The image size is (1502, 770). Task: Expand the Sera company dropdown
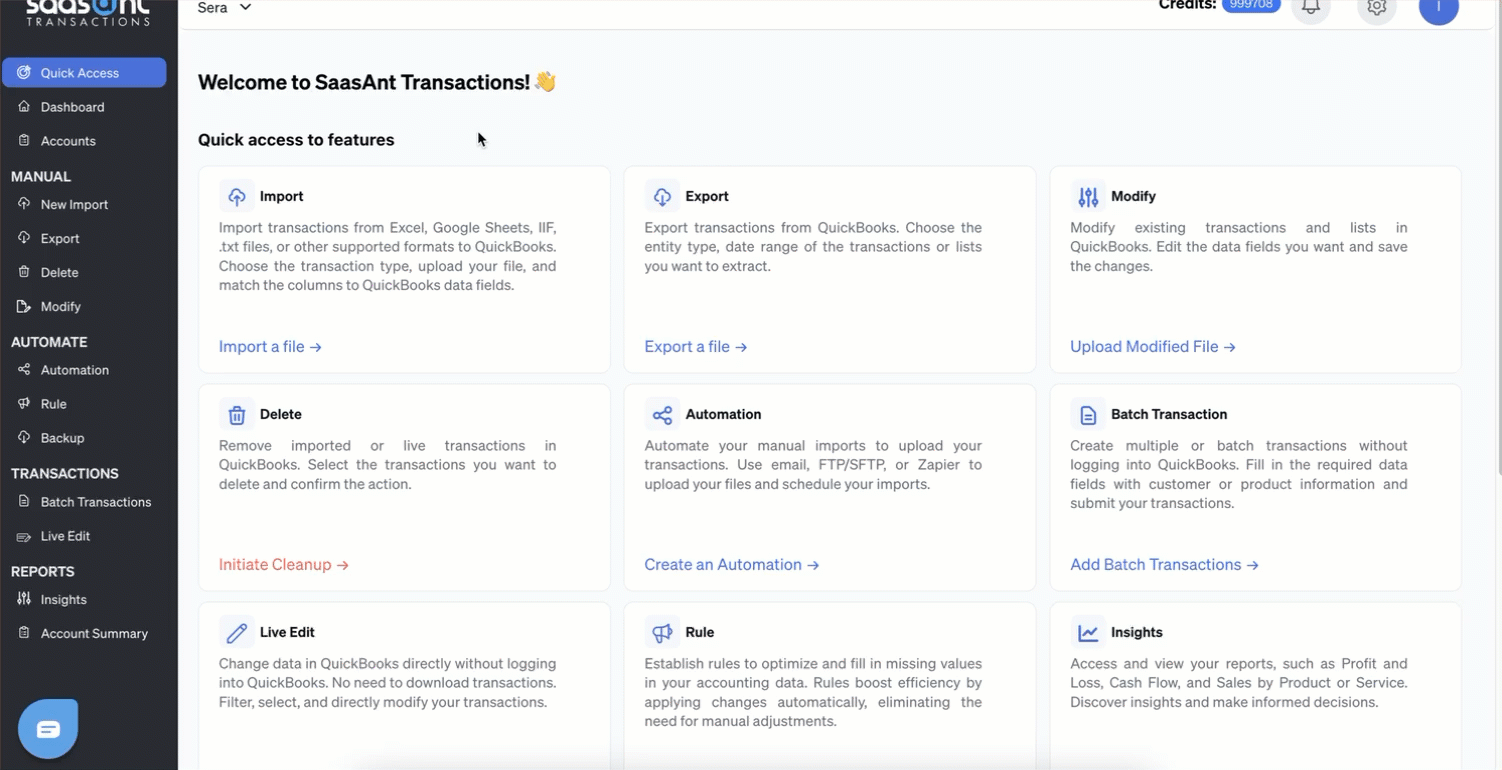(224, 8)
